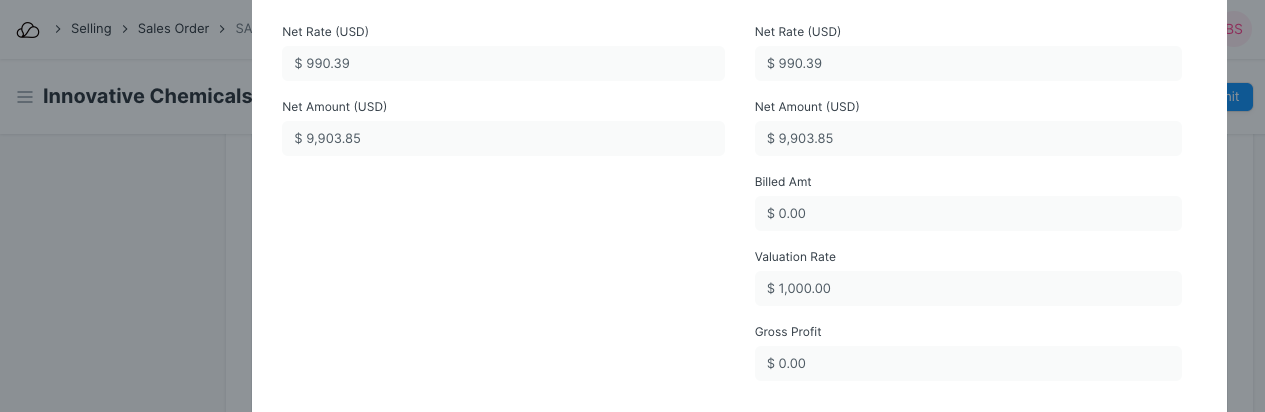Image resolution: width=1265 pixels, height=412 pixels.
Task: Select the right-column Net Rate (USD) field
Action: 968,63
